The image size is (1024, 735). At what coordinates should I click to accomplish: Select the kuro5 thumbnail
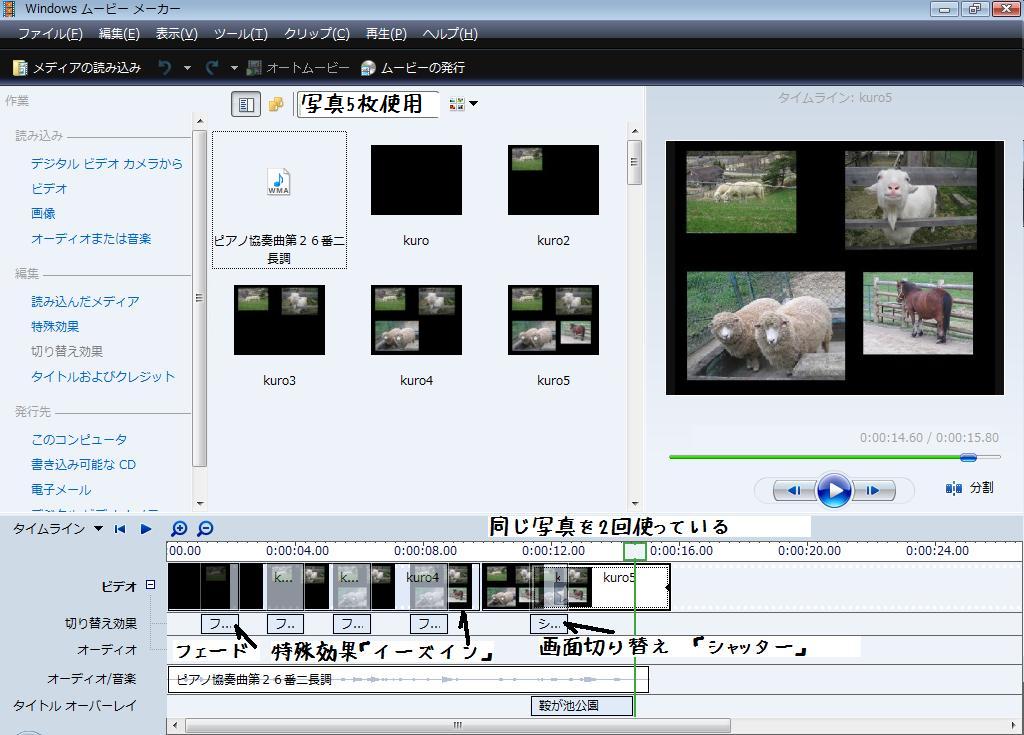553,320
